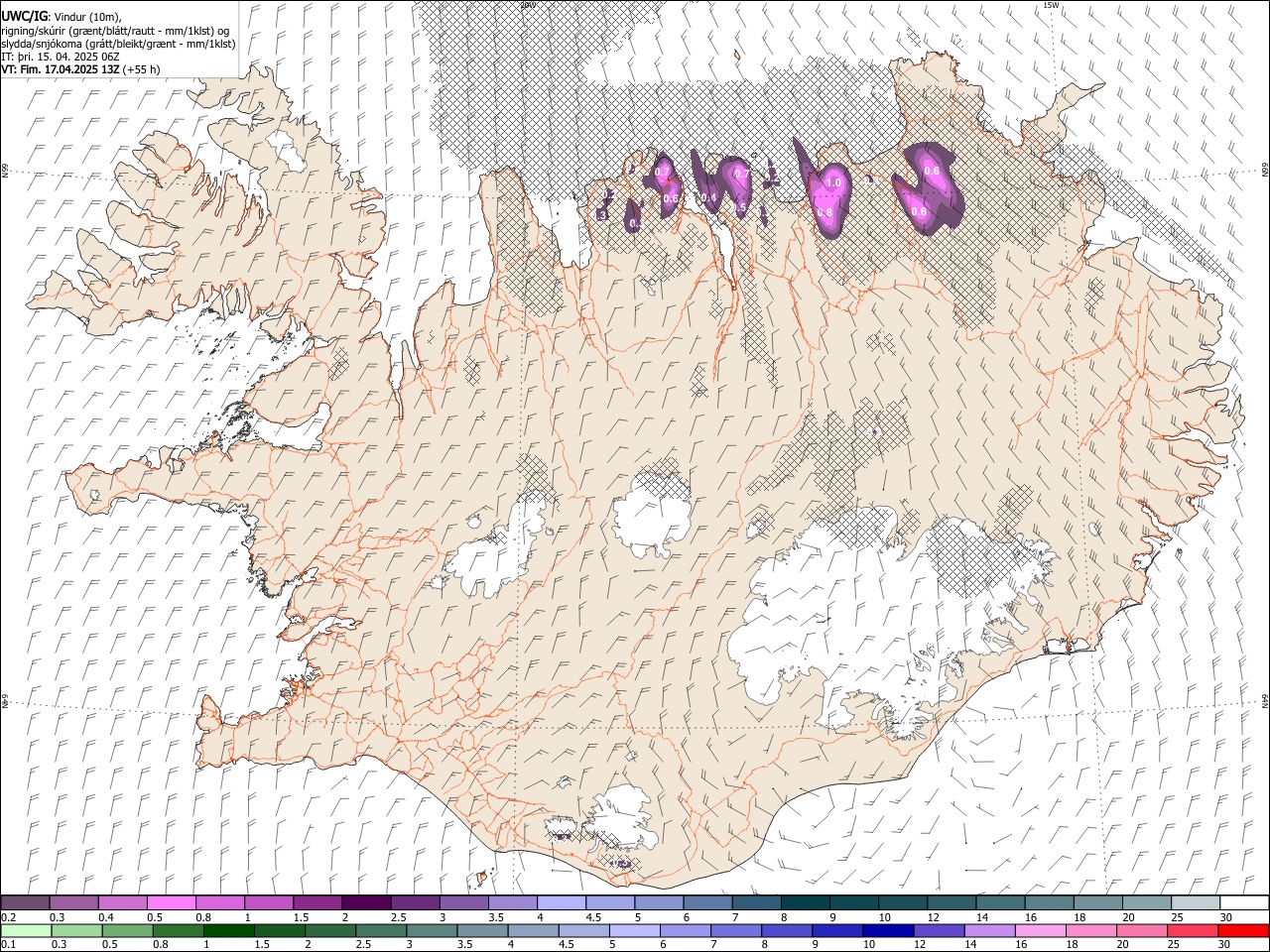Click the '1.0' precipitation value on the map
This screenshot has height=952, width=1270.
[x=833, y=182]
